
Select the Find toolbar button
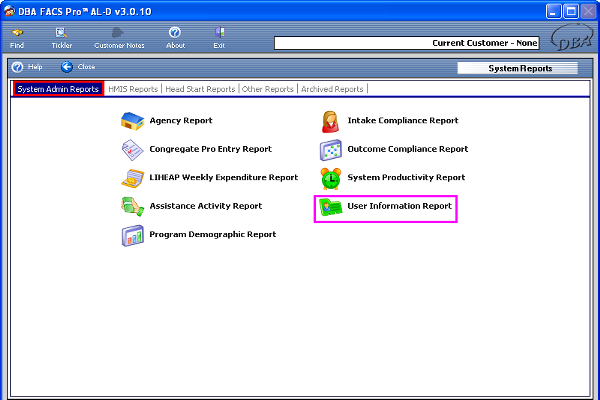[17, 38]
